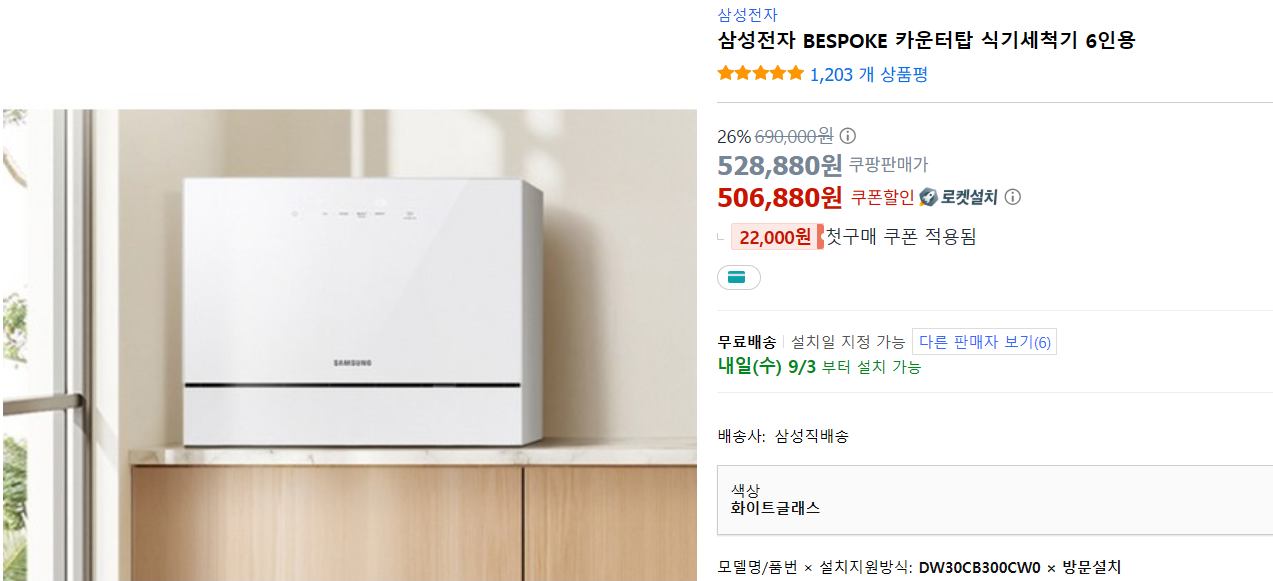Open the 1,203 개 상품평 reviews link
This screenshot has width=1273, height=581.
(869, 74)
